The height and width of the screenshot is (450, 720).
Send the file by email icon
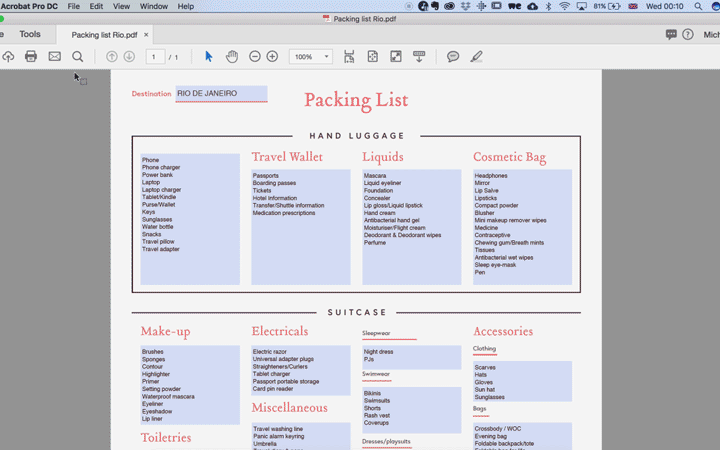pyautogui.click(x=55, y=56)
